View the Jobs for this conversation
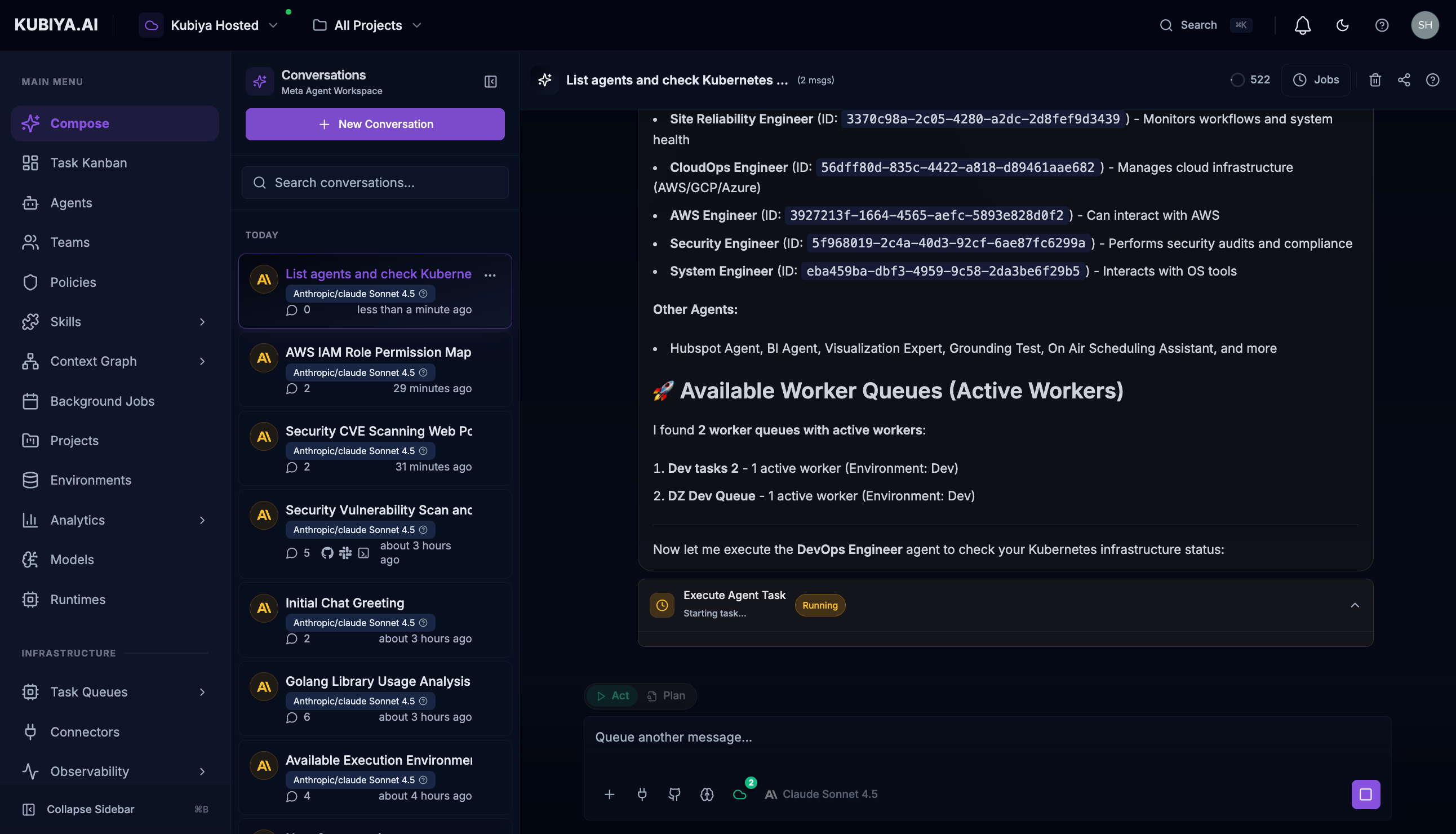This screenshot has width=1456, height=834. point(1316,79)
